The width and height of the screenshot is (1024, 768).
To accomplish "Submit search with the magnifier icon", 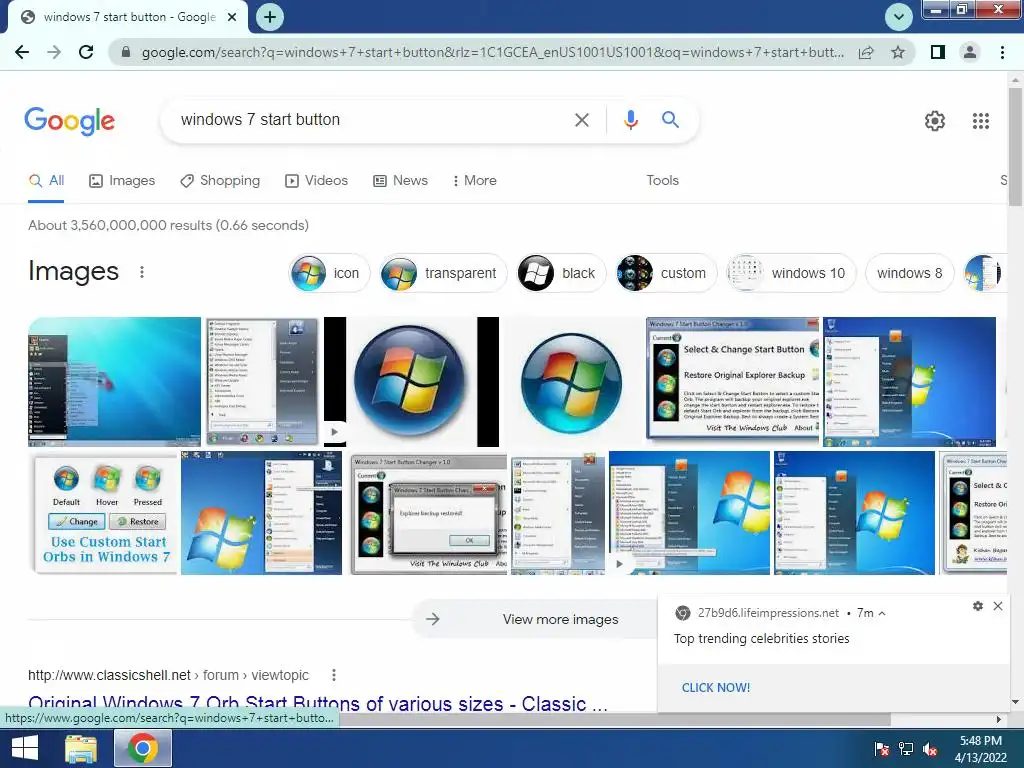I will pyautogui.click(x=670, y=120).
